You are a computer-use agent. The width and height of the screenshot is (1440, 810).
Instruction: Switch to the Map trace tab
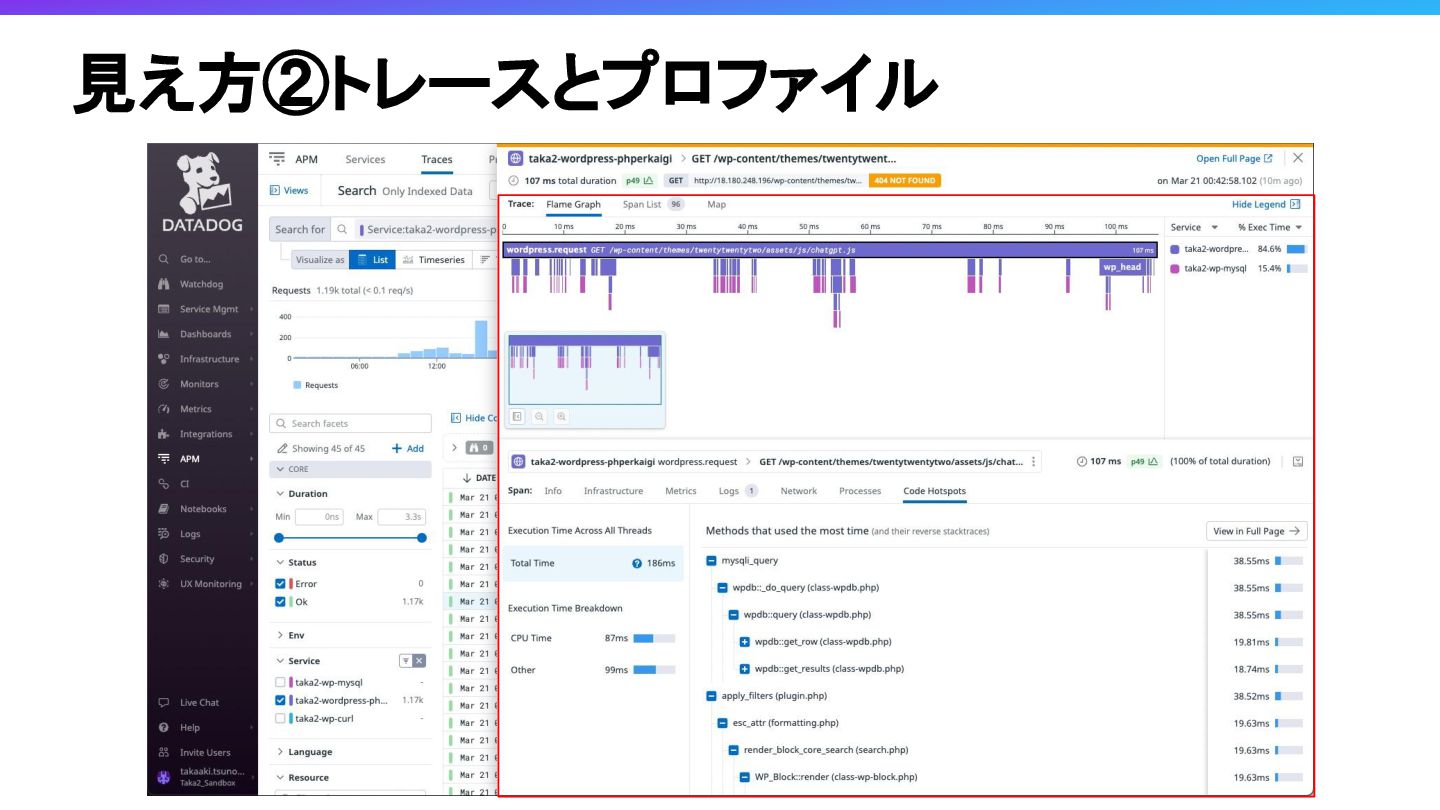tap(717, 205)
